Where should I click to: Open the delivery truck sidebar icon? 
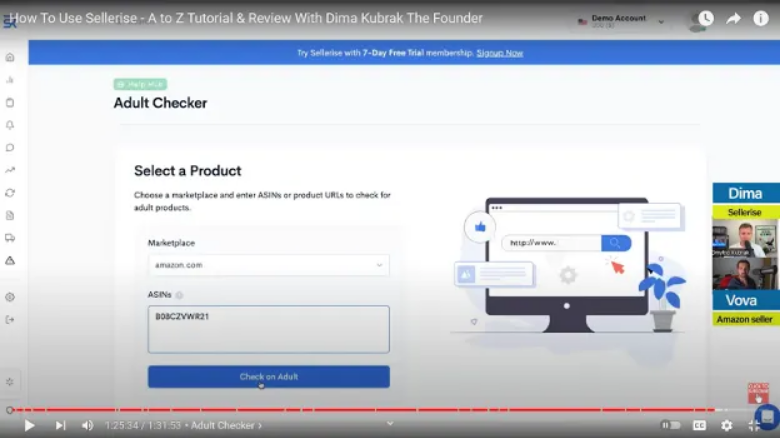[x=10, y=238]
